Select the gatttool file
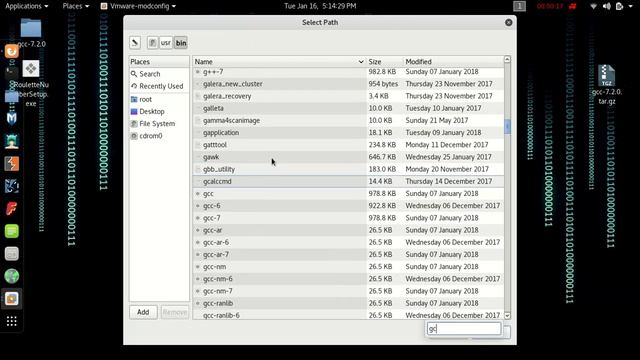Screen dimensions: 640x360 348,145
